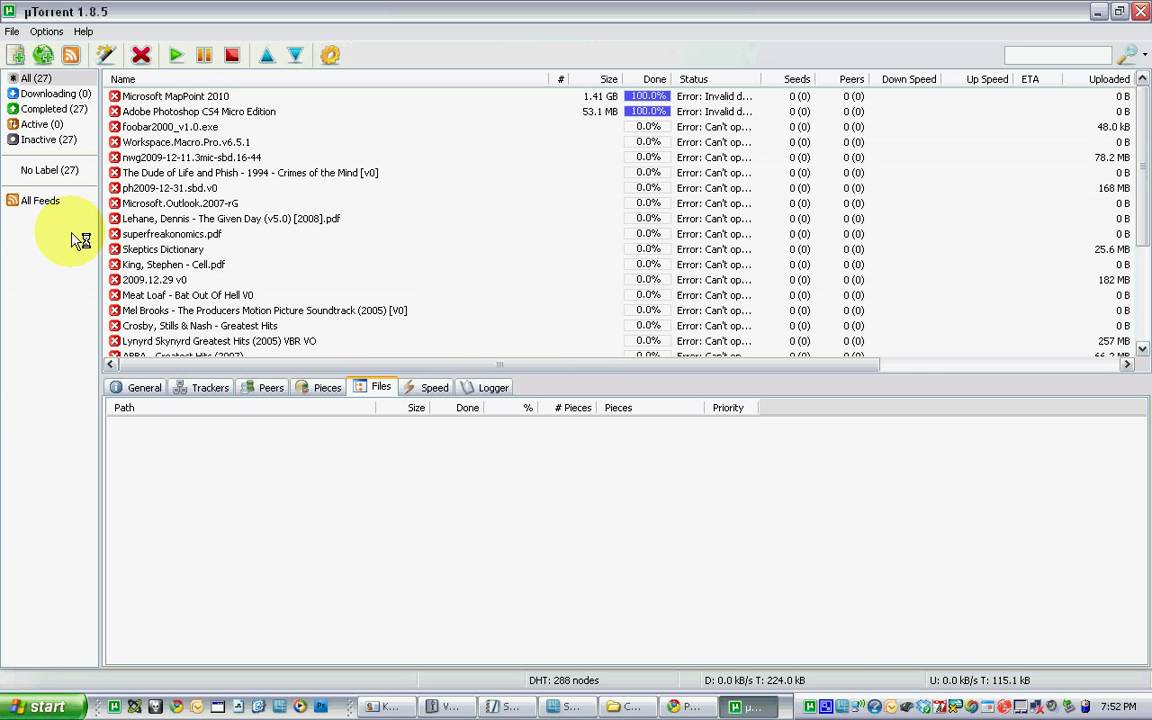
Task: Click Photoshop CS4 100% progress bar
Action: (x=647, y=112)
